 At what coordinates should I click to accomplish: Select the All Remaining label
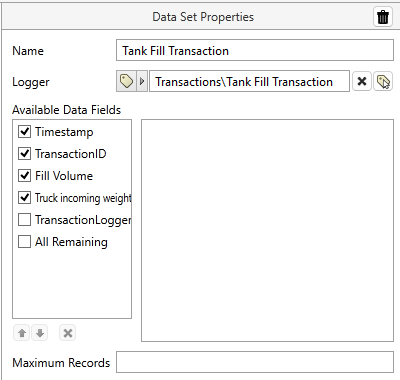(71, 242)
